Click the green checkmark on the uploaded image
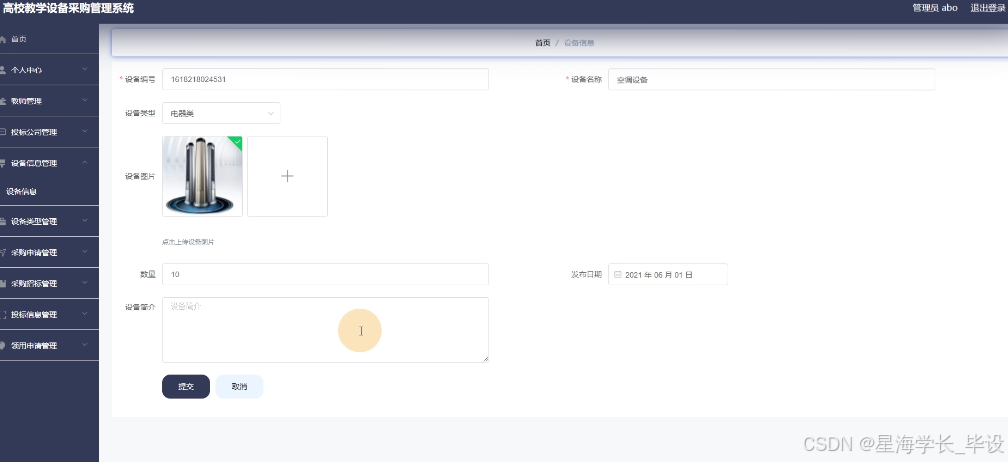 [237, 141]
